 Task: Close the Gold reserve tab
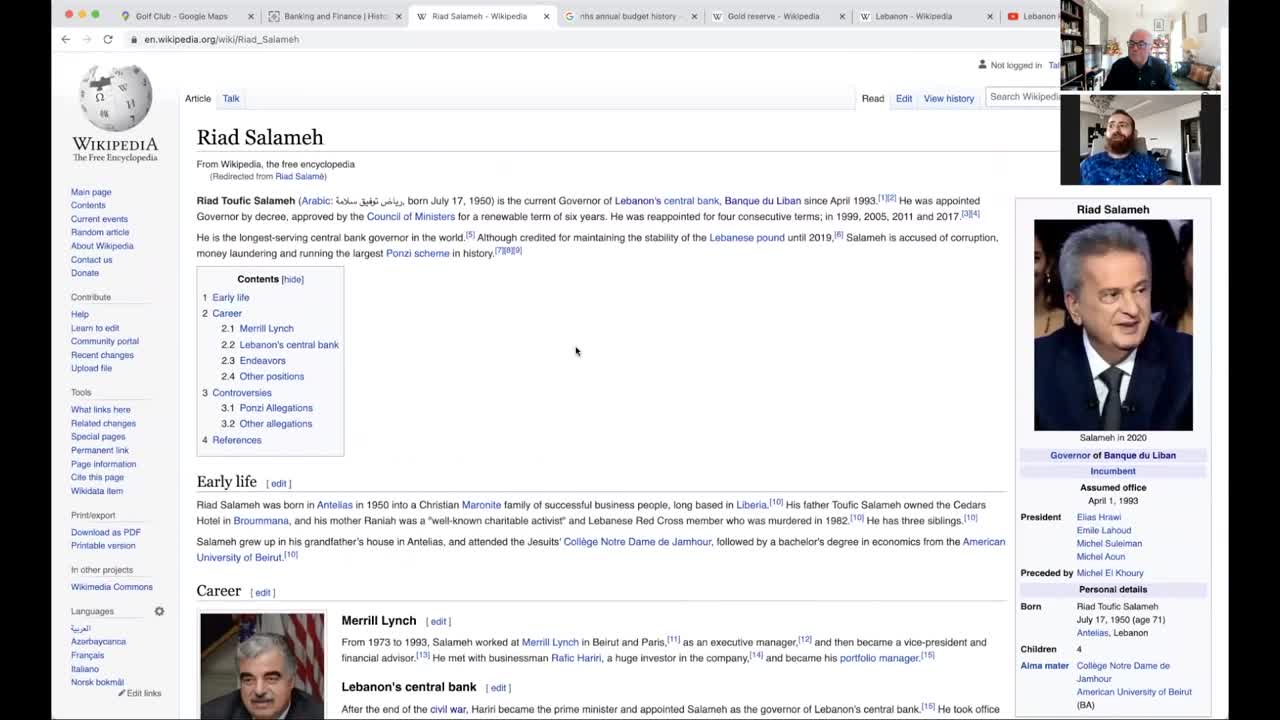[842, 16]
